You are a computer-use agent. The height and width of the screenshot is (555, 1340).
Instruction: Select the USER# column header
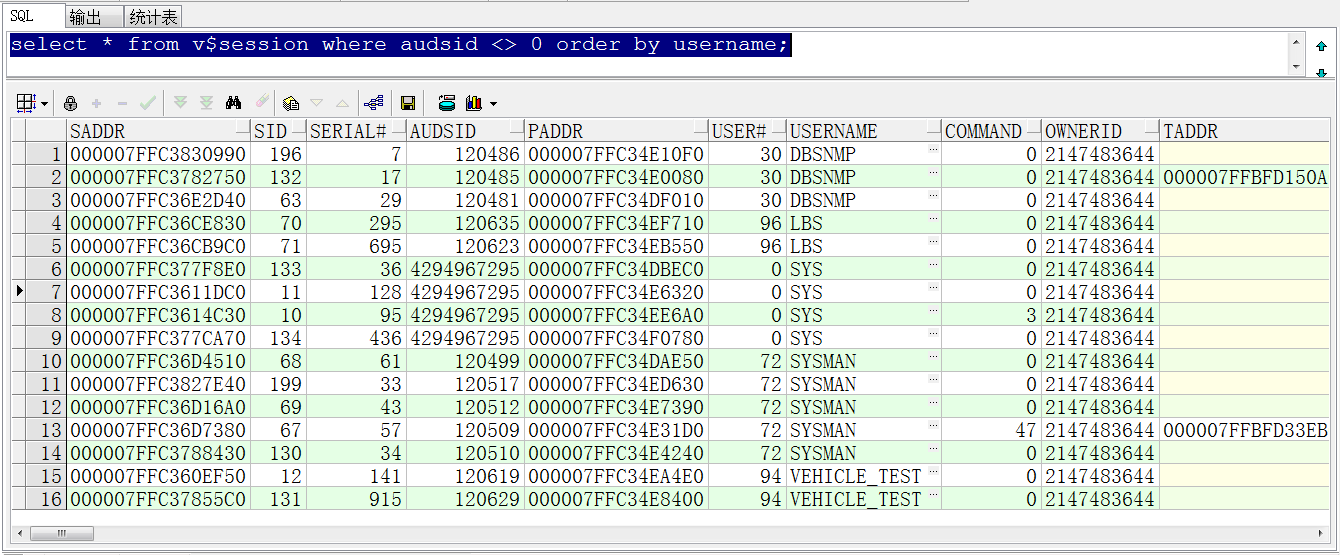(x=747, y=131)
